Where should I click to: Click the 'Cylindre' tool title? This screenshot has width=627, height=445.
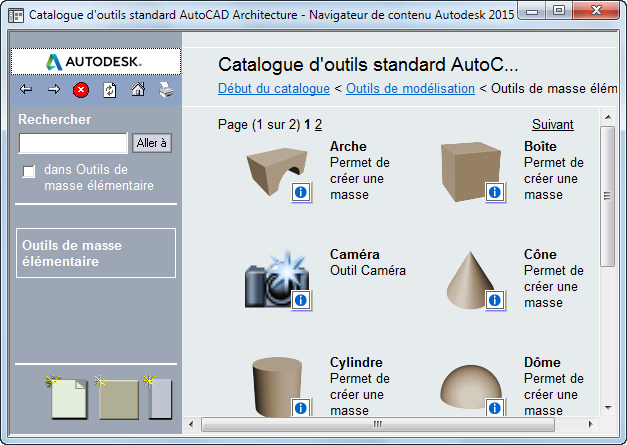(356, 362)
